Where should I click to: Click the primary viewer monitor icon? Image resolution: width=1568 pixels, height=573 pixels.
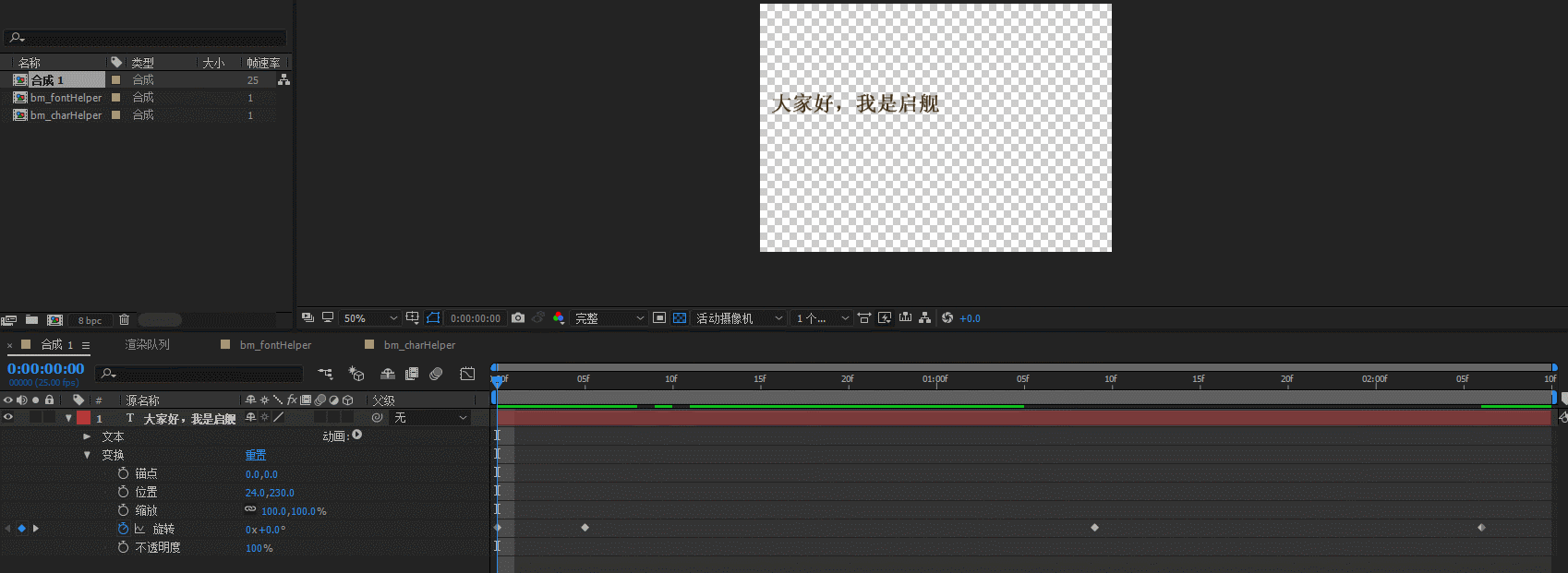(x=327, y=317)
